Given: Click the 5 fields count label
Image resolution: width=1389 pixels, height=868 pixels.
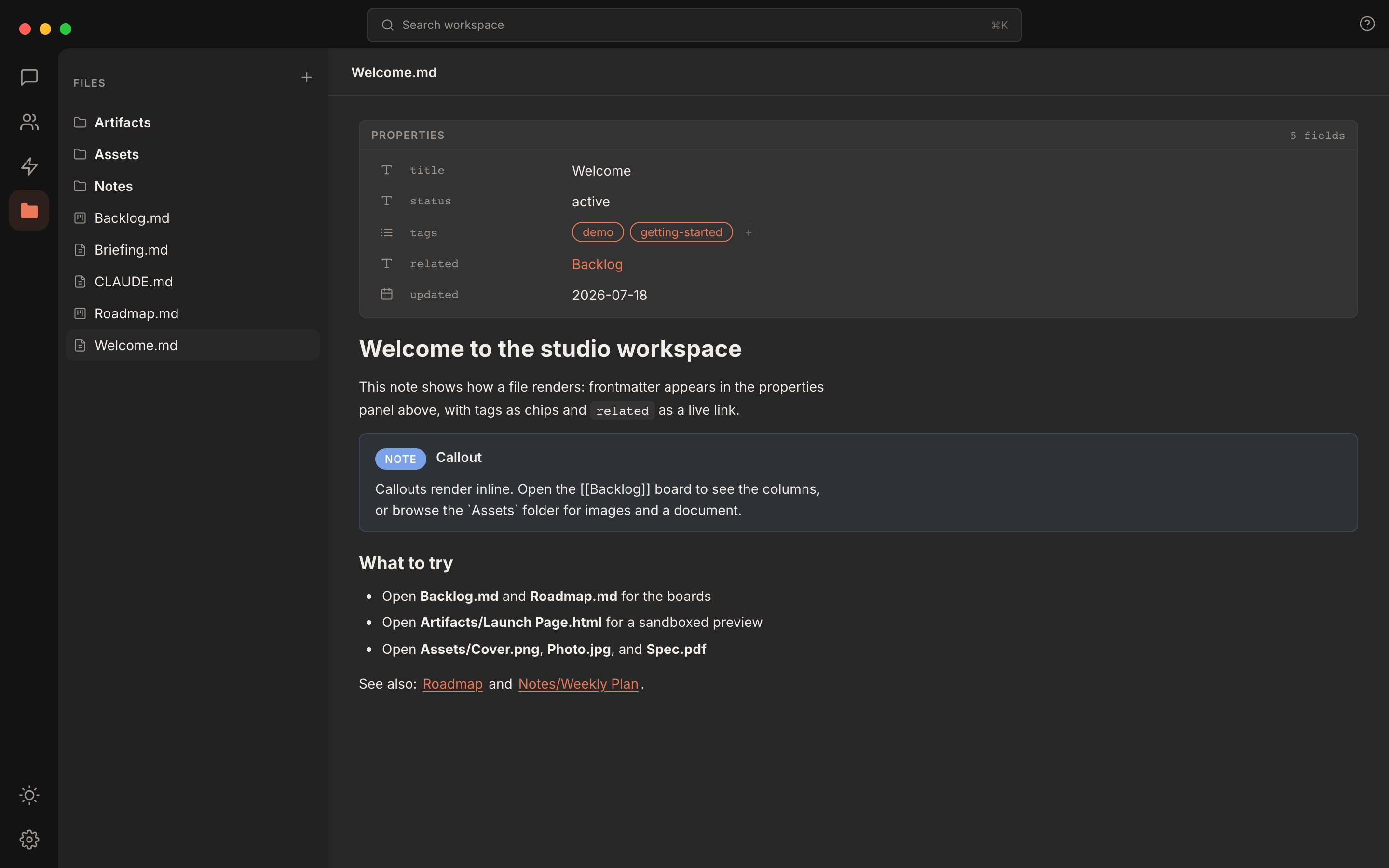Looking at the screenshot, I should coord(1317,136).
